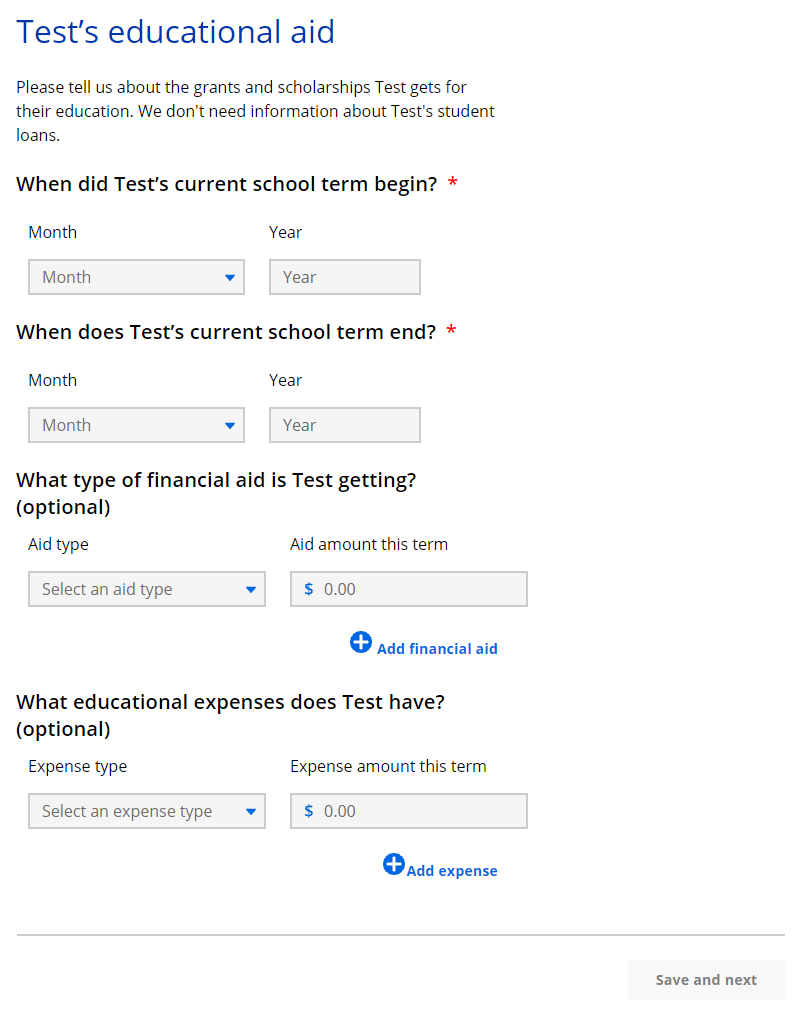Open the Month dropdown for term end date
Viewport: 801px width, 1012px height.
[x=136, y=425]
